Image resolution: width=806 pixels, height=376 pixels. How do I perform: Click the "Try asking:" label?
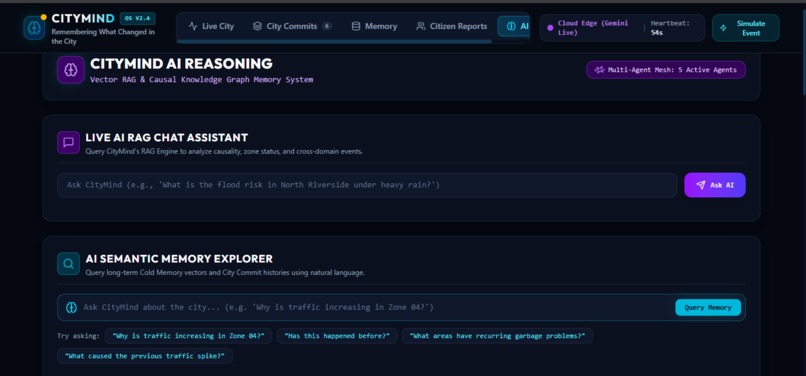coord(79,336)
